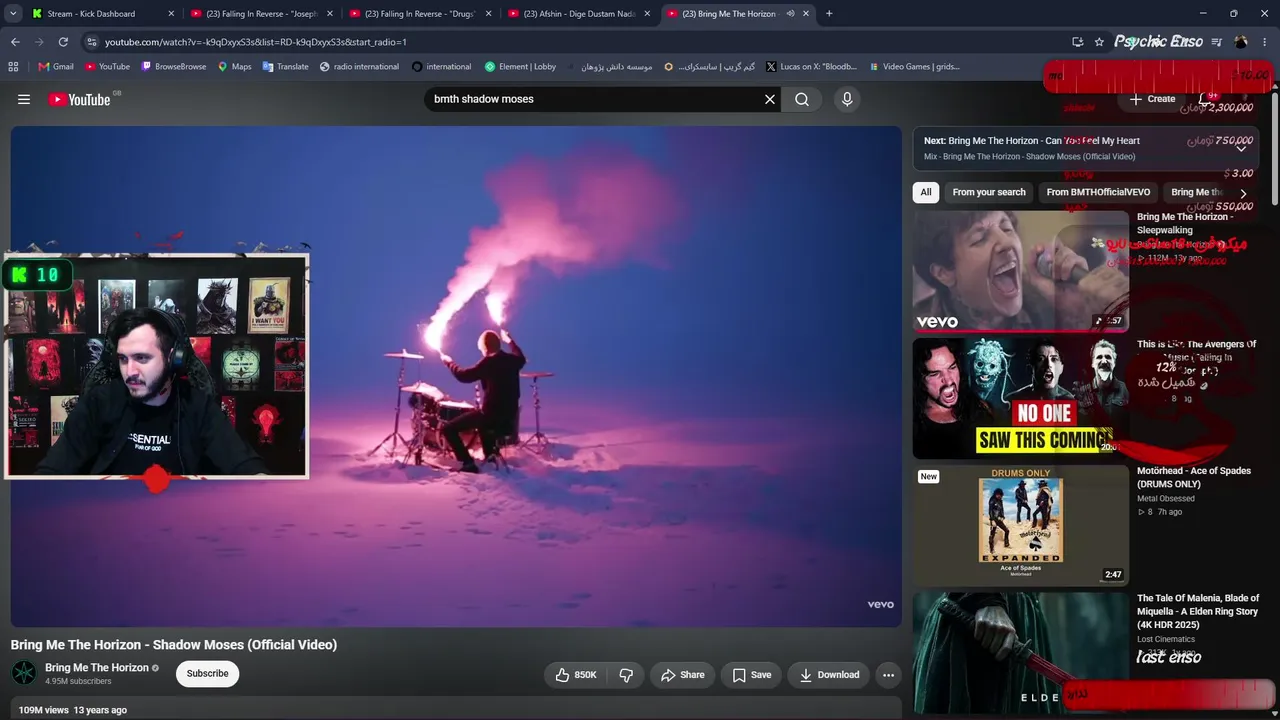The width and height of the screenshot is (1280, 720).
Task: Open Motörhead Ace of Spades DRUMS ONLY title
Action: 1194,478
